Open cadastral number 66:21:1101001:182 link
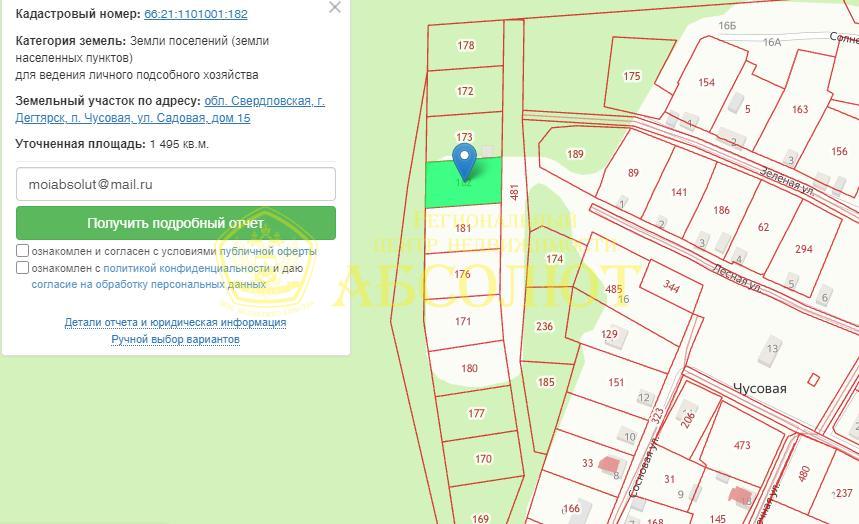Viewport: 859px width, 524px height. coord(196,14)
